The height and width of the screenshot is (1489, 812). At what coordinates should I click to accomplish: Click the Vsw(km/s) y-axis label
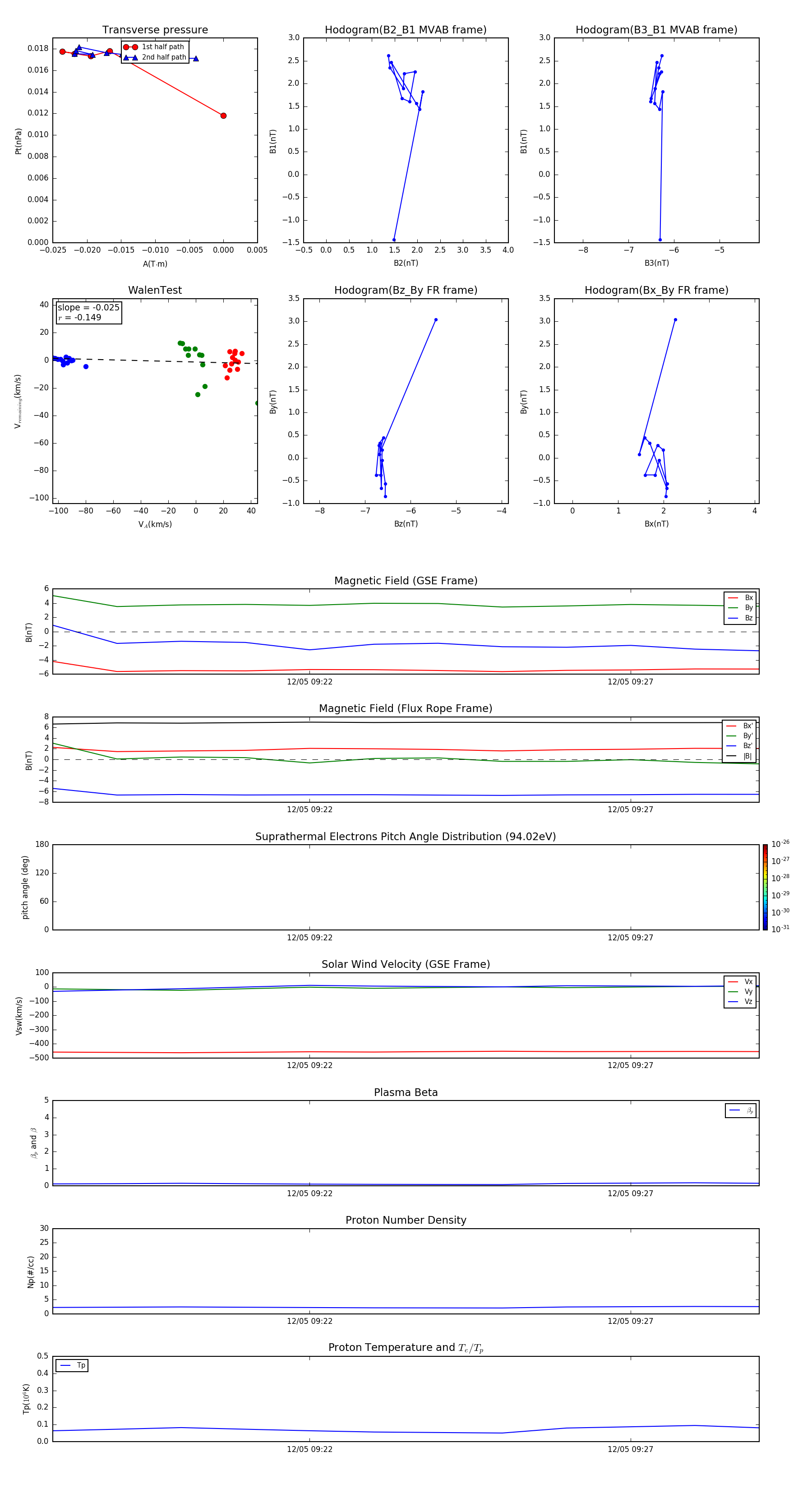[x=18, y=1016]
